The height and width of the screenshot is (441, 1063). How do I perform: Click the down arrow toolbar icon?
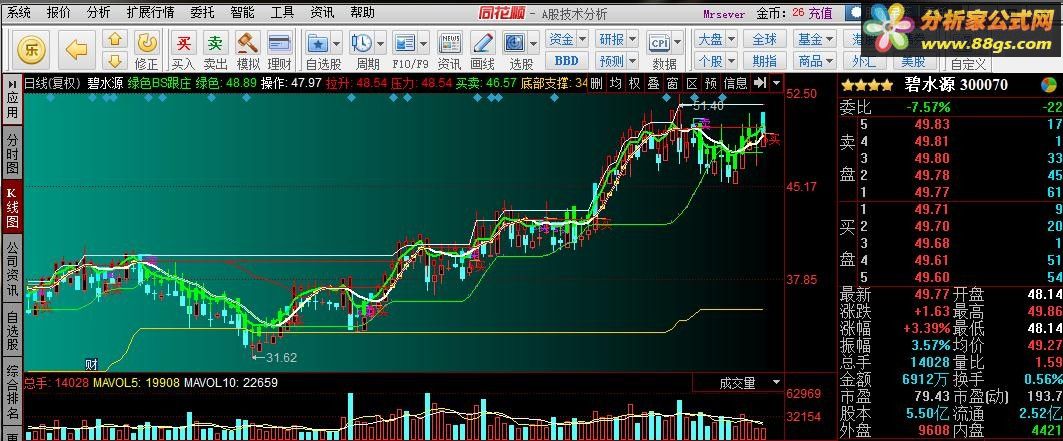(115, 60)
